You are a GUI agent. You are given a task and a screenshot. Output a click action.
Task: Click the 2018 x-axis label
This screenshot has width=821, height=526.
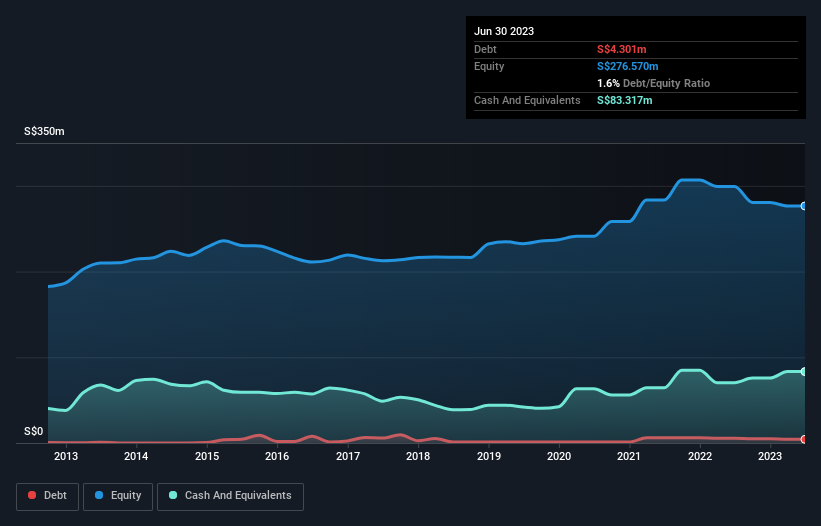point(418,456)
